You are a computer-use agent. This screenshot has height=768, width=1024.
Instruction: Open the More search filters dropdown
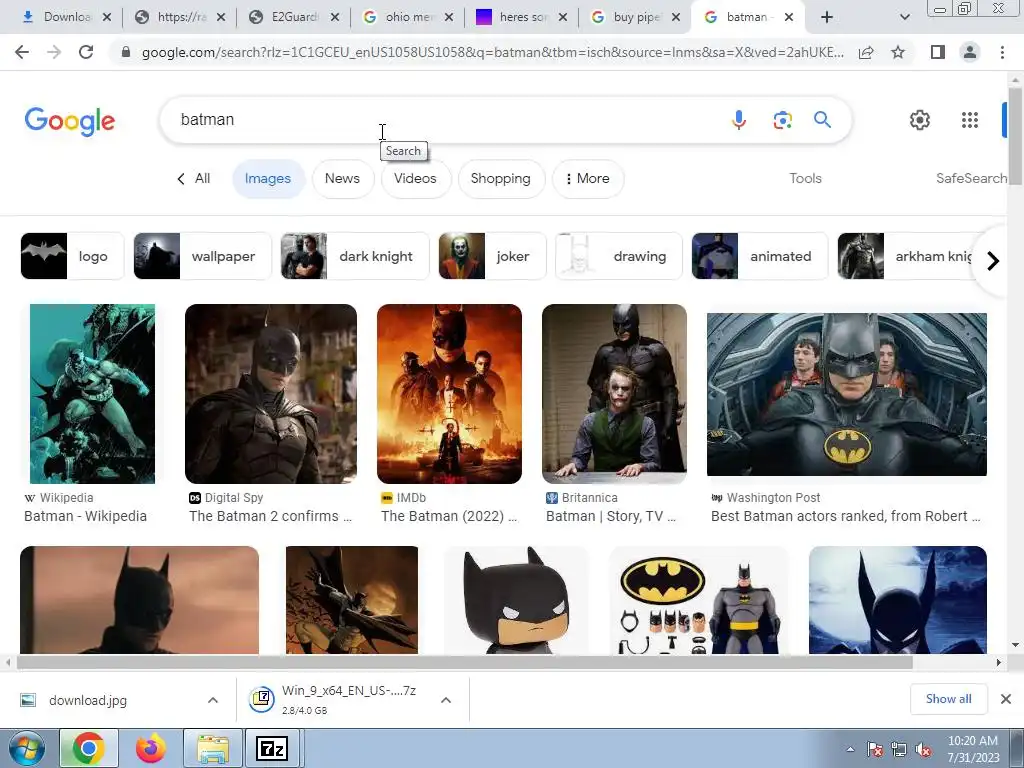pyautogui.click(x=588, y=179)
